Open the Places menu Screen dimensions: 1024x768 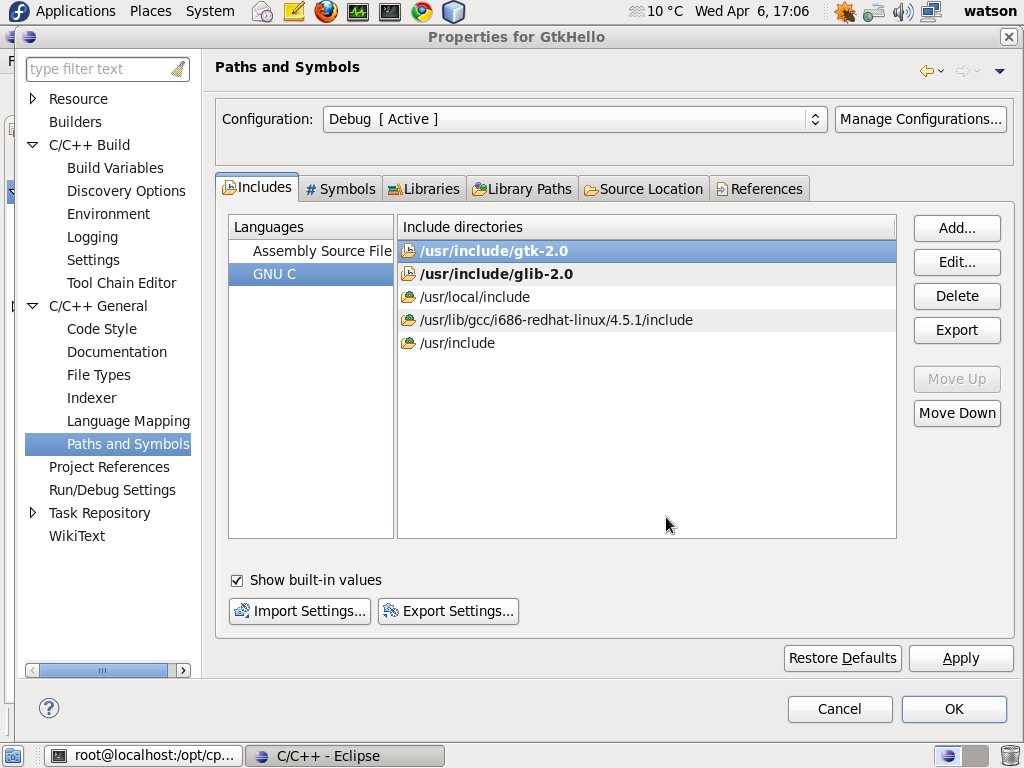[x=151, y=11]
